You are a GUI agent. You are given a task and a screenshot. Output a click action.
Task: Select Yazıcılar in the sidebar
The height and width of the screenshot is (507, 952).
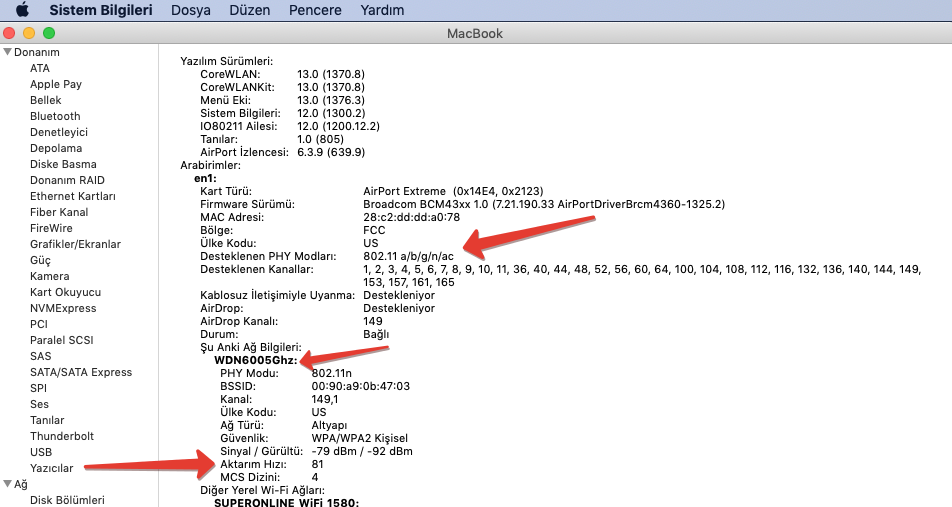51,468
